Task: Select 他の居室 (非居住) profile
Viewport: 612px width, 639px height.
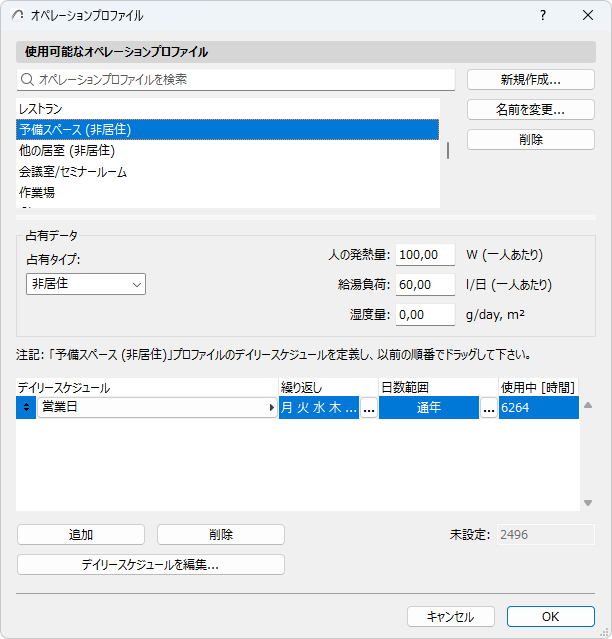Action: [66, 150]
